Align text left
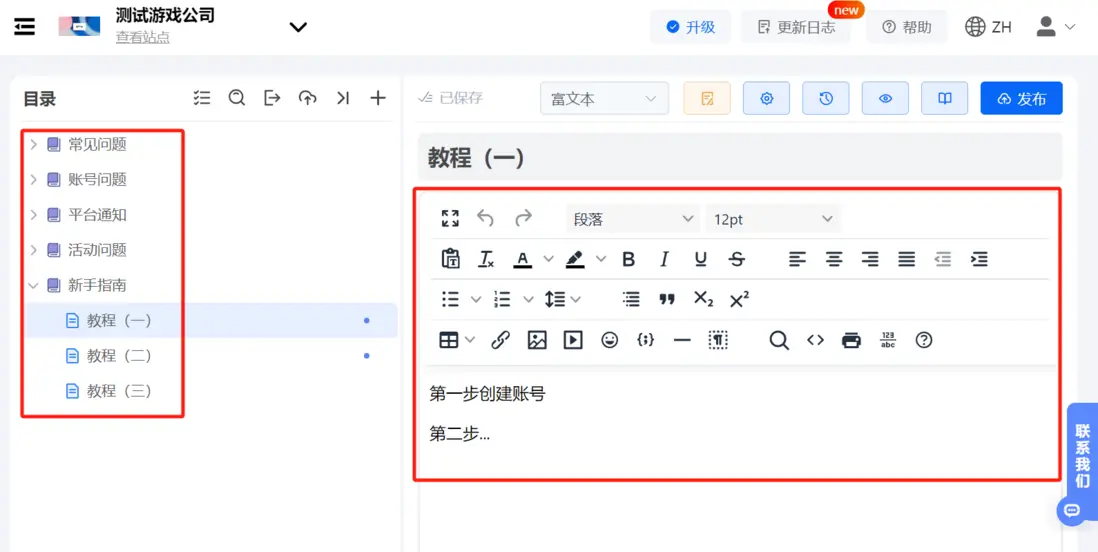Screen dimensions: 1098x552 pyautogui.click(x=797, y=259)
